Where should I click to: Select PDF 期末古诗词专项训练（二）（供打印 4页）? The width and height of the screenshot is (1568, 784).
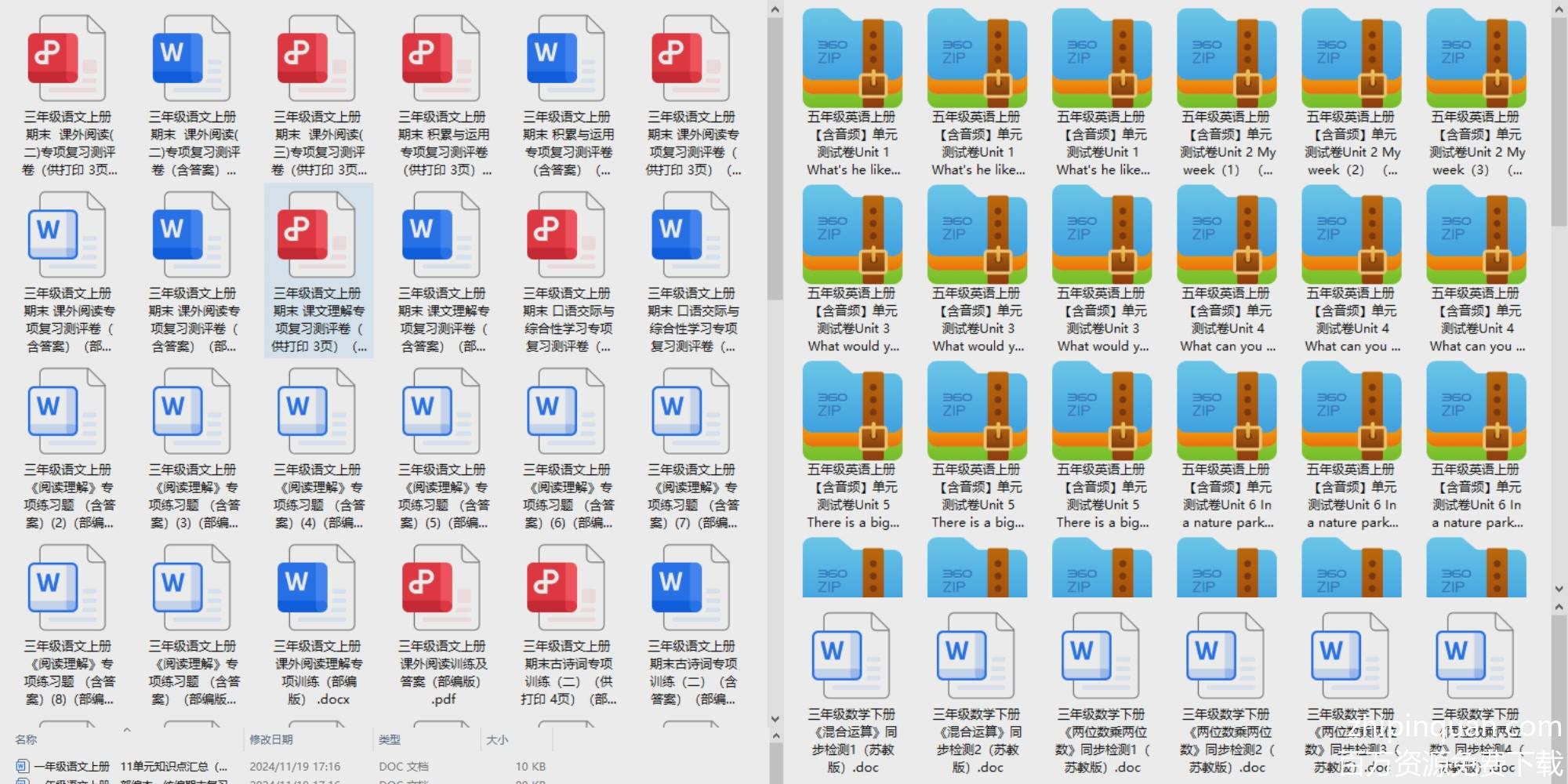tap(568, 625)
